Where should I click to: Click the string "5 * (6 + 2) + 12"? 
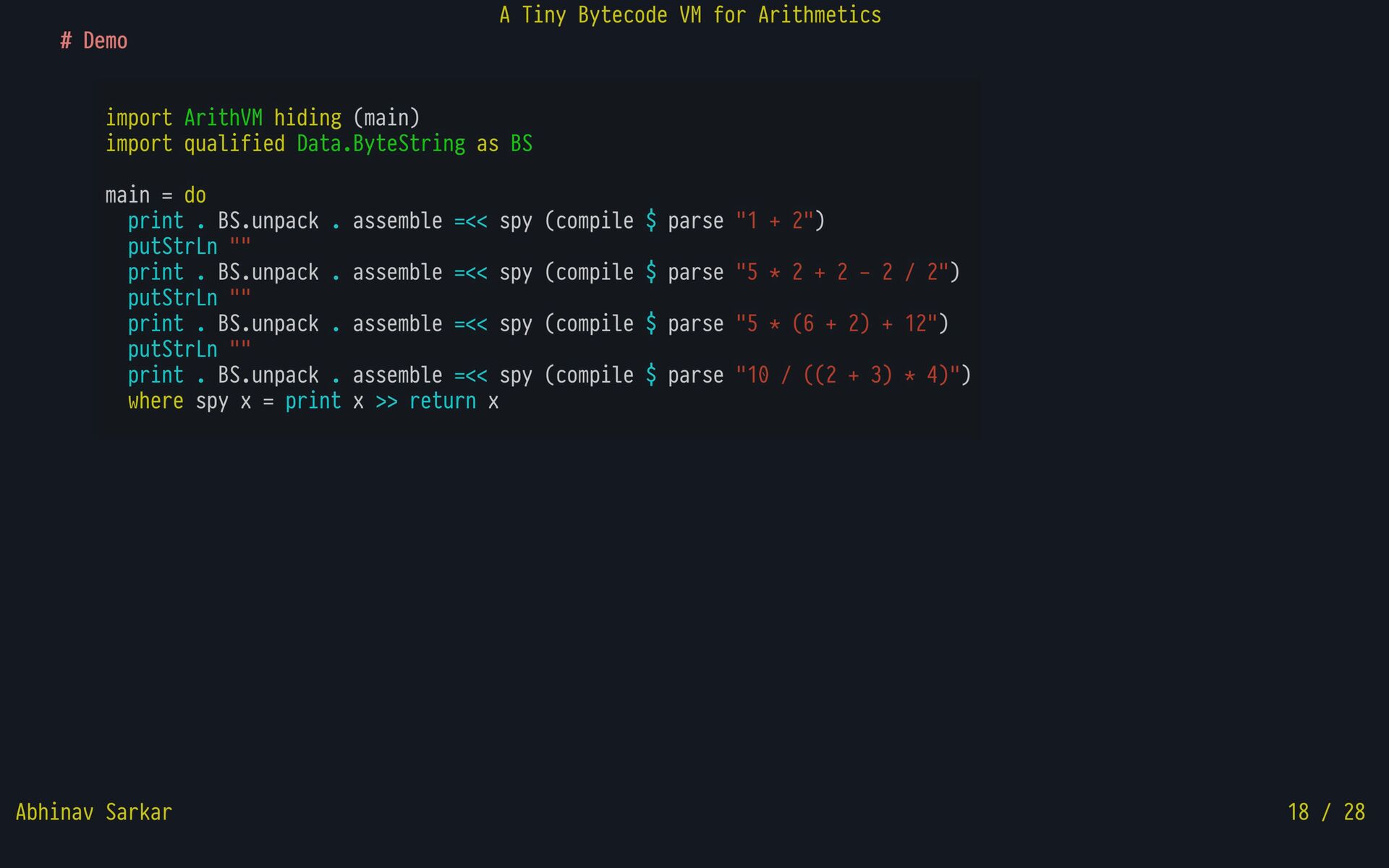(836, 324)
